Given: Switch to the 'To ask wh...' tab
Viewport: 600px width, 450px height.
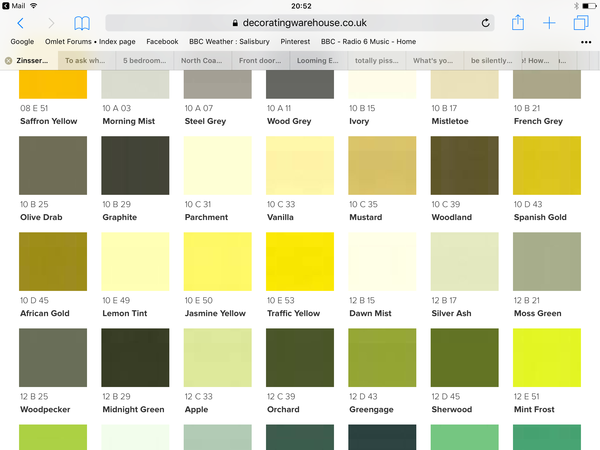Looking at the screenshot, I should click(87, 60).
